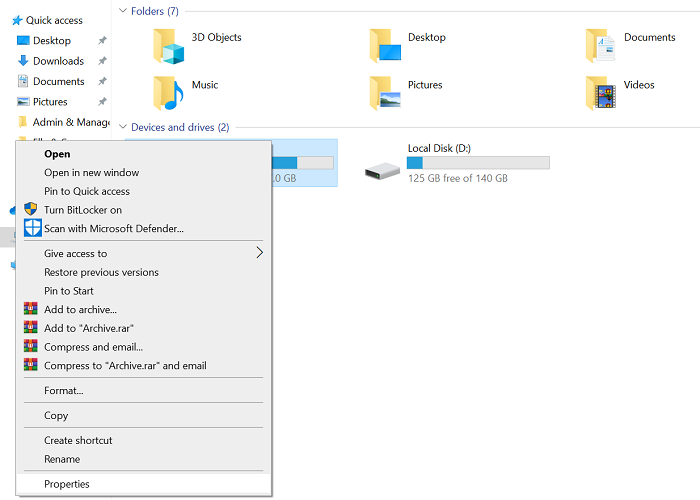This screenshot has height=500, width=700.
Task: Click the Local Disk (D:) label
Action: (x=439, y=148)
